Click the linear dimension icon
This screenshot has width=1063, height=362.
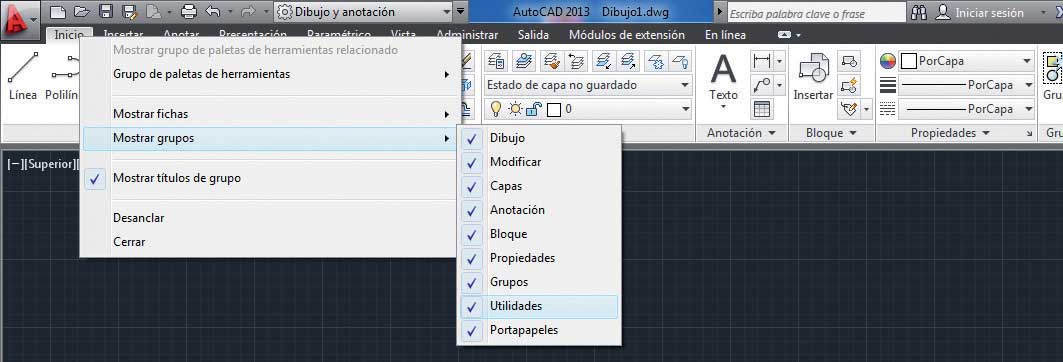762,61
